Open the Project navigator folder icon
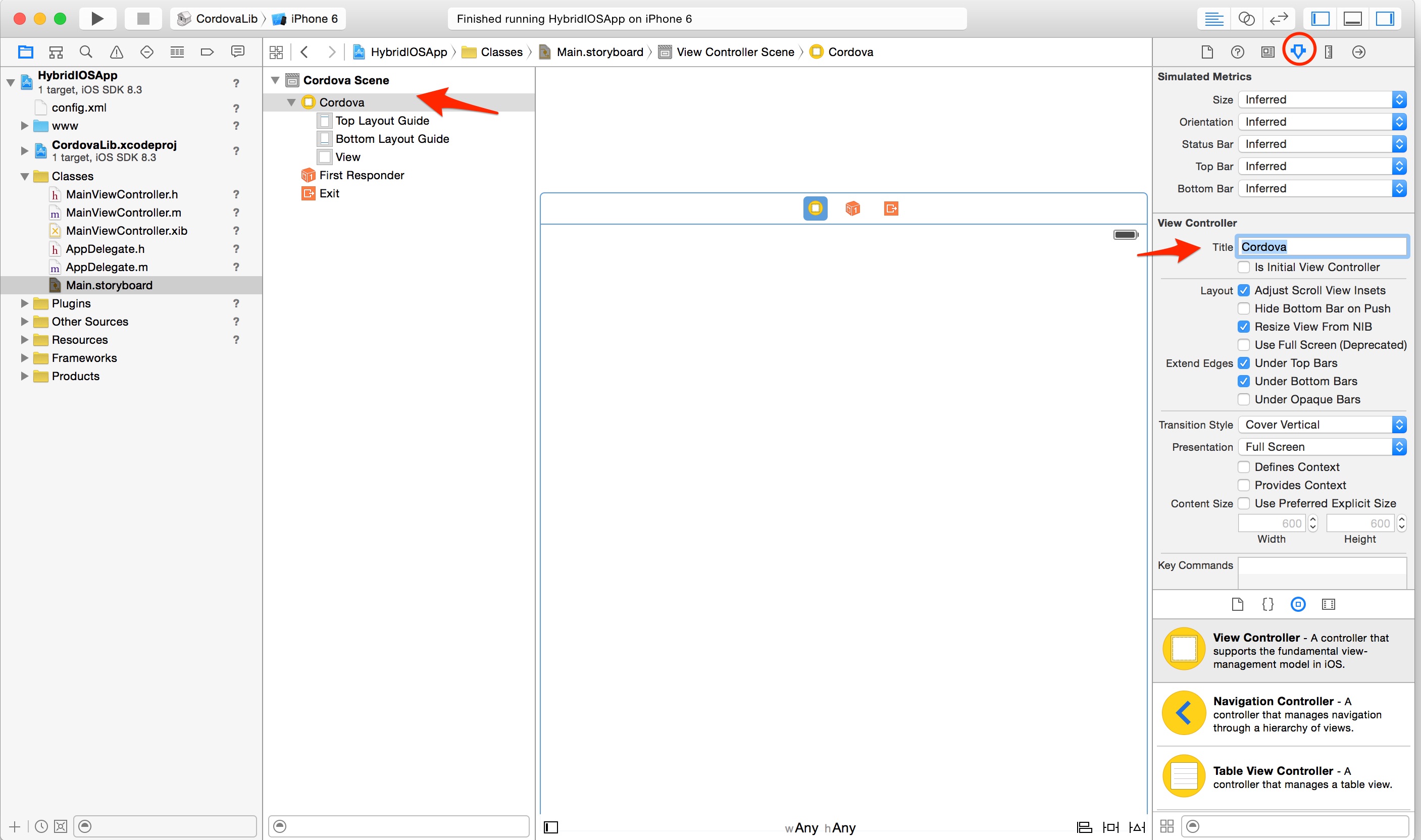Screen dimensions: 1421x840 click(25, 52)
